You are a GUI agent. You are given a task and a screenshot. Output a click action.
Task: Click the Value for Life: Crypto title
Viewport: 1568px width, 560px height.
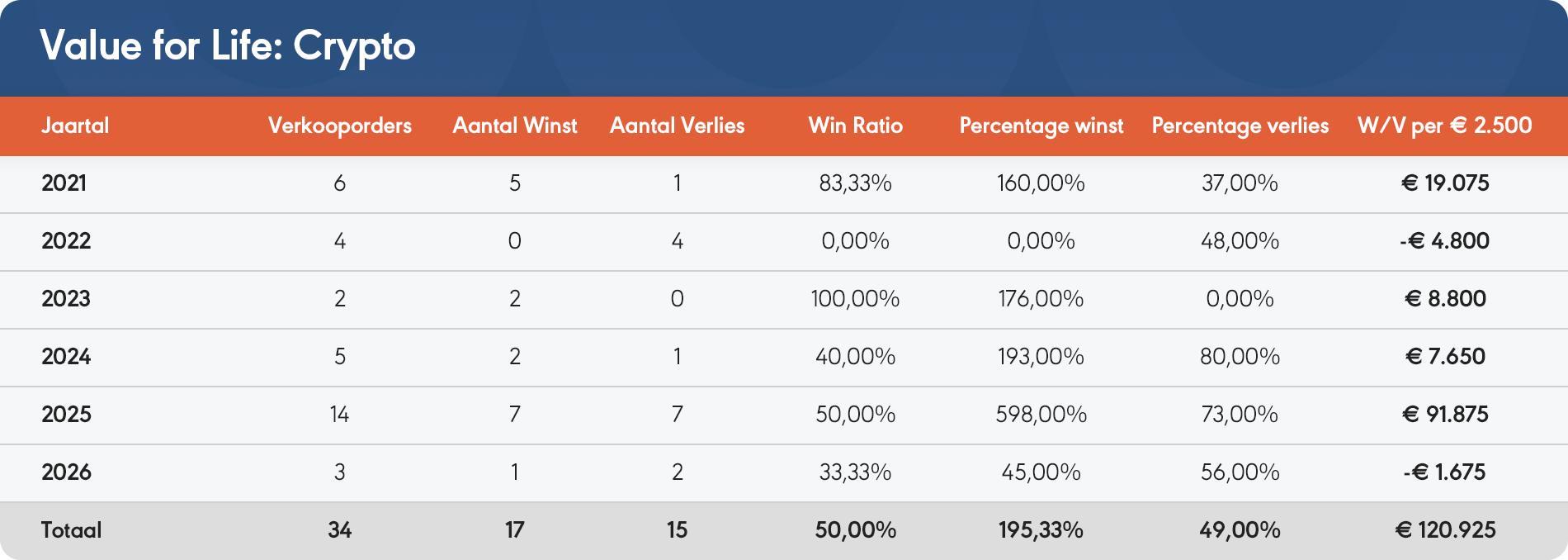(228, 46)
